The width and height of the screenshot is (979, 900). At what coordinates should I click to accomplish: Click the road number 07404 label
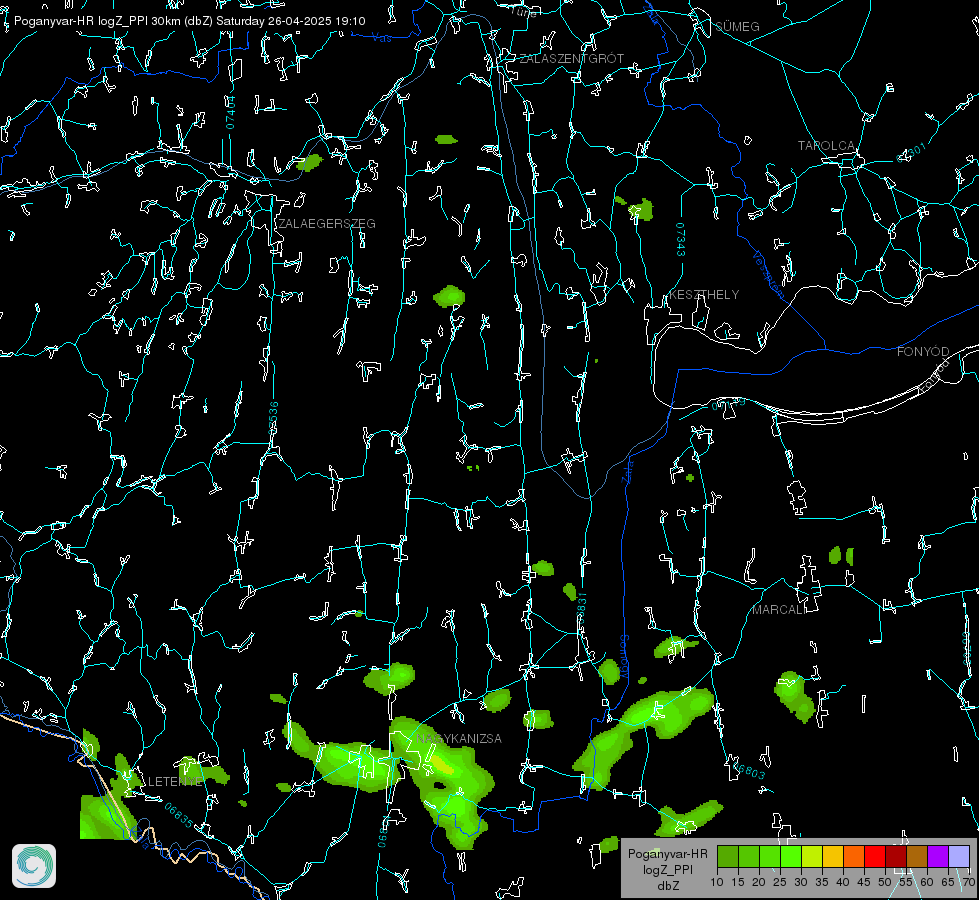pyautogui.click(x=230, y=113)
